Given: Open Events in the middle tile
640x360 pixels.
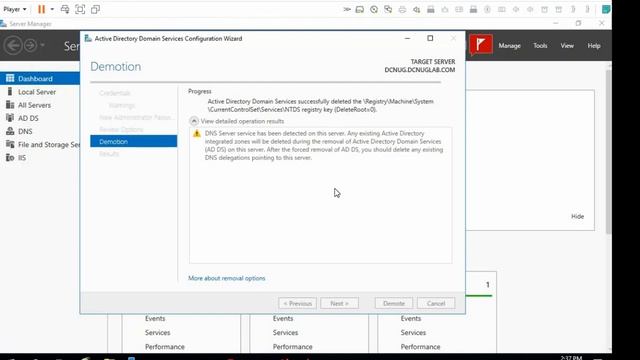Looking at the screenshot, I should 283,318.
